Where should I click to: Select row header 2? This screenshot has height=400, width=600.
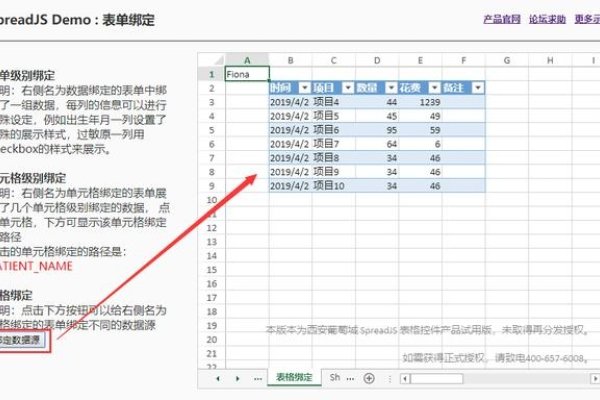click(212, 88)
